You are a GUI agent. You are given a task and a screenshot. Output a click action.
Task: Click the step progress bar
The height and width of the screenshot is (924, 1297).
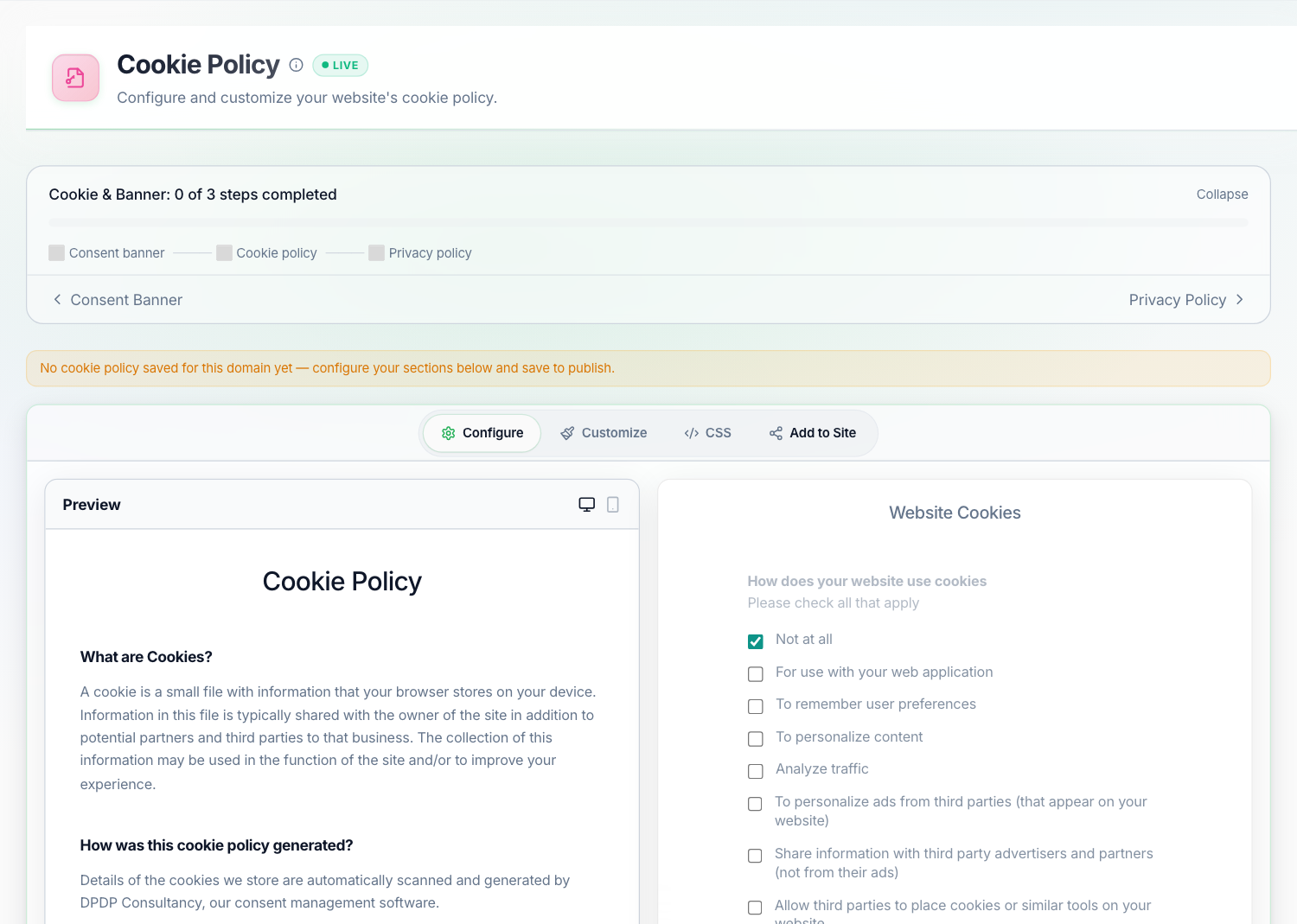648,223
